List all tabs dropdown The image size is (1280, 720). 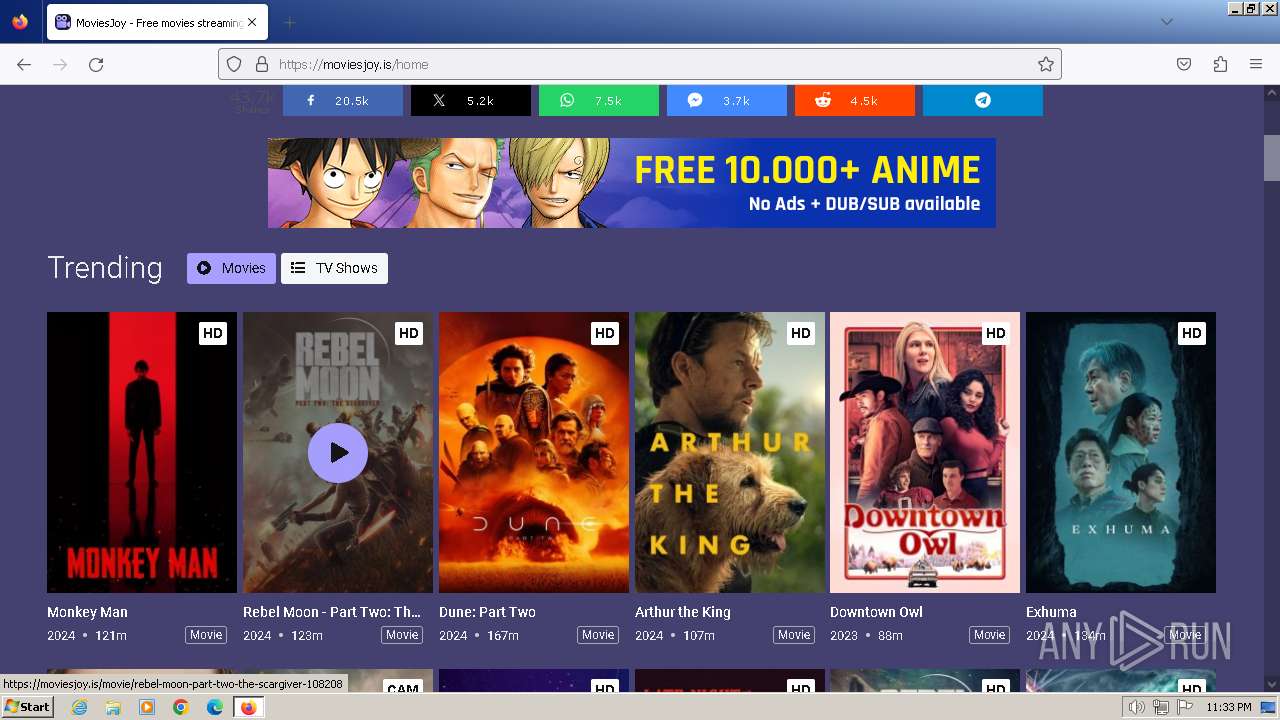tap(1166, 22)
